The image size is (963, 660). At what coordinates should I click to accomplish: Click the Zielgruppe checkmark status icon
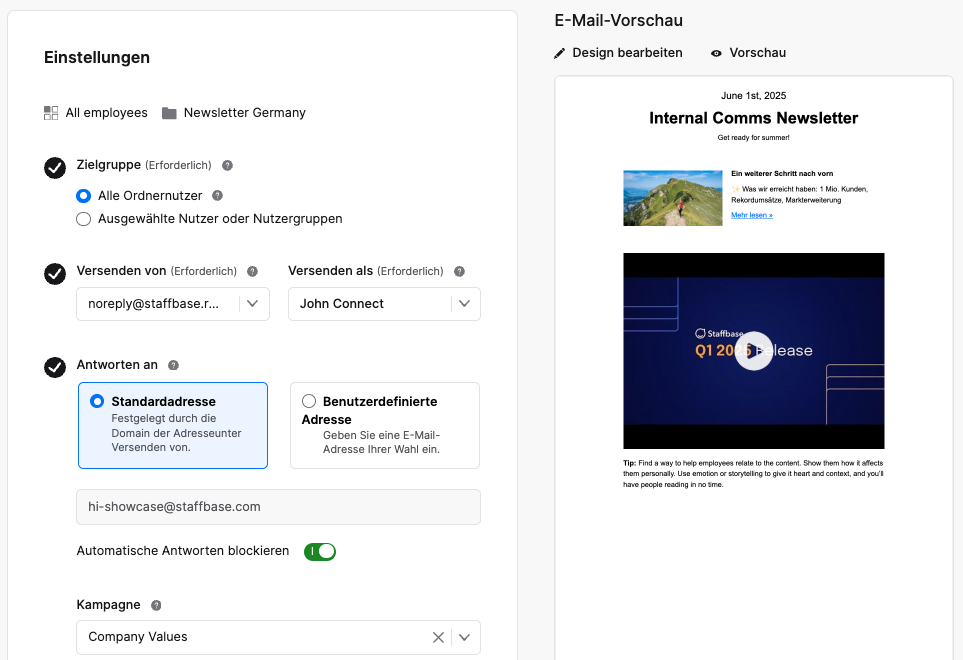click(x=55, y=168)
